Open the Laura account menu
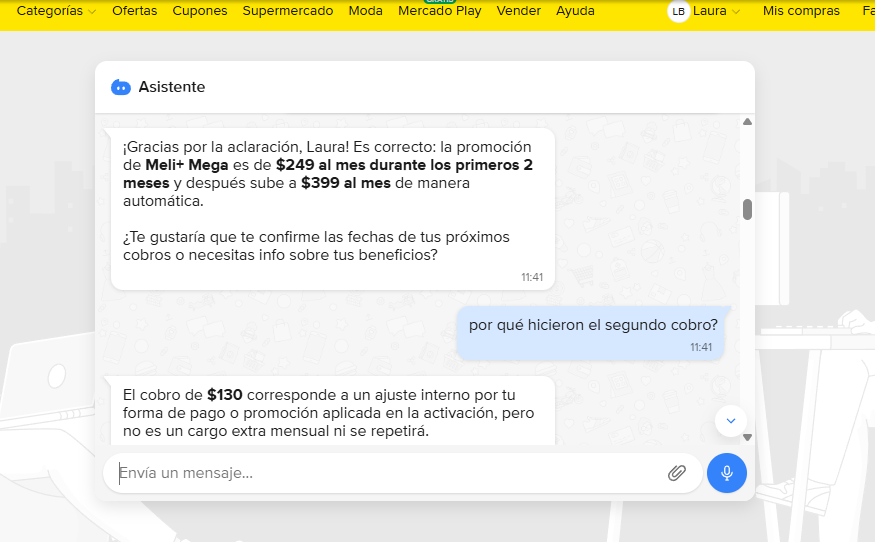 pos(716,11)
